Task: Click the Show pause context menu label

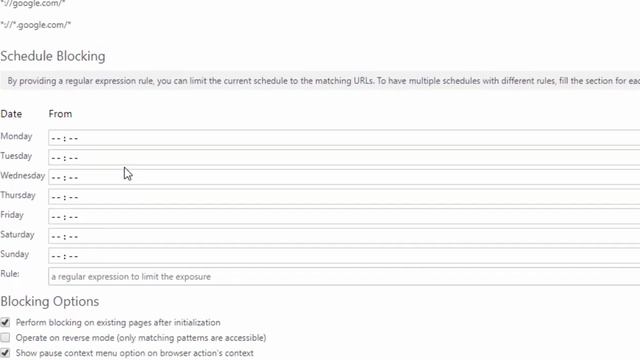Action: point(135,353)
